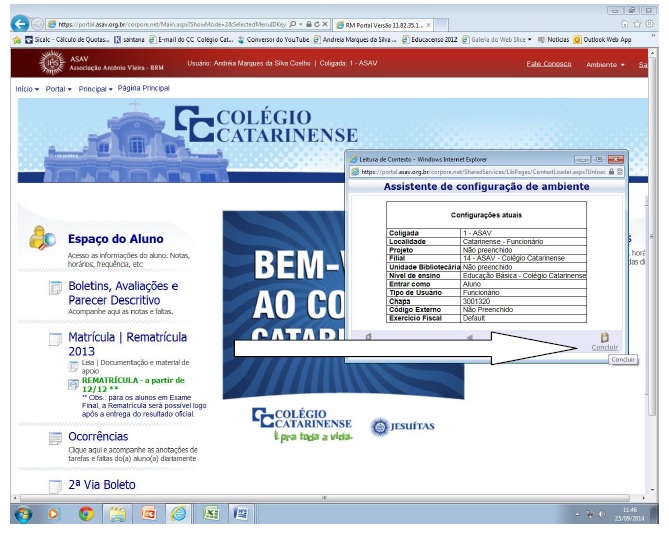Click the Colégio Catarinense header banner

(332, 140)
